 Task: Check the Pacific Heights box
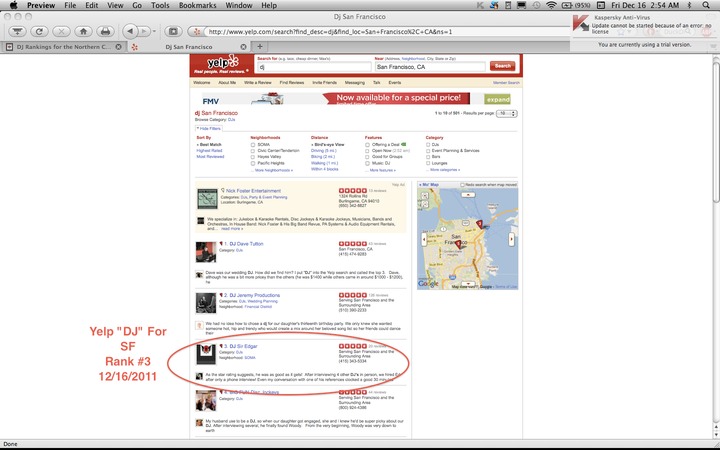point(253,163)
